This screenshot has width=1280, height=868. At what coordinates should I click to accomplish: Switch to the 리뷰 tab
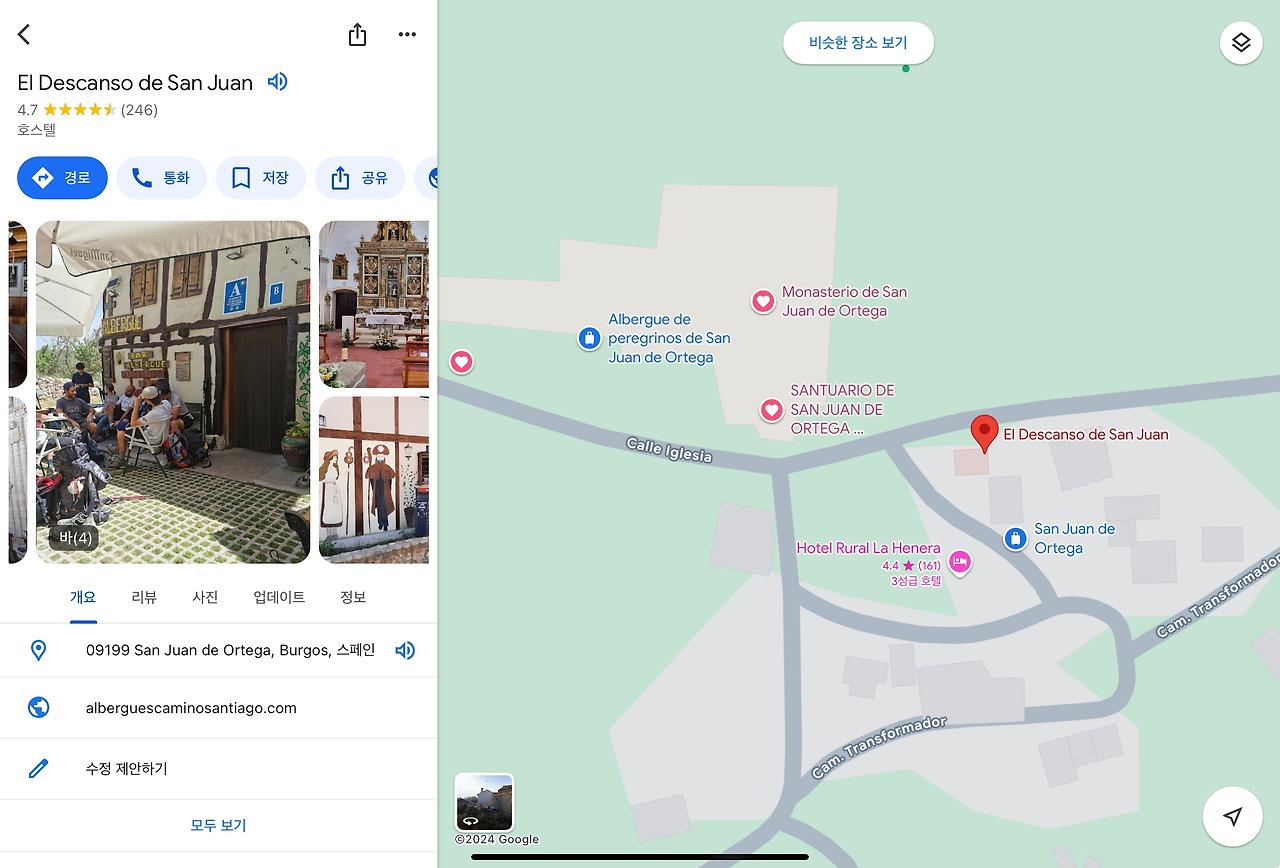(144, 597)
